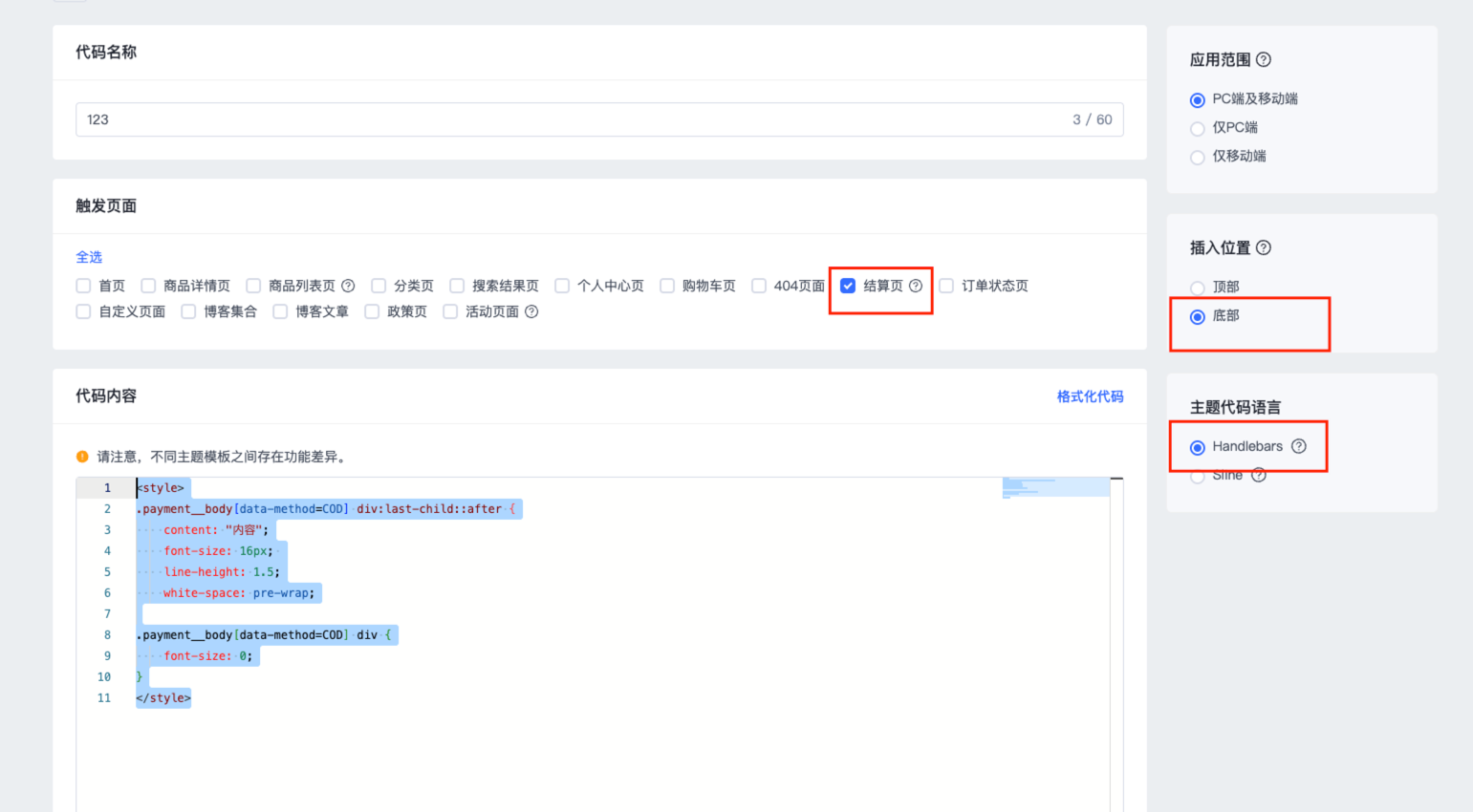The width and height of the screenshot is (1473, 812).
Task: Tick the 订单状态页 checkbox
Action: point(946,286)
